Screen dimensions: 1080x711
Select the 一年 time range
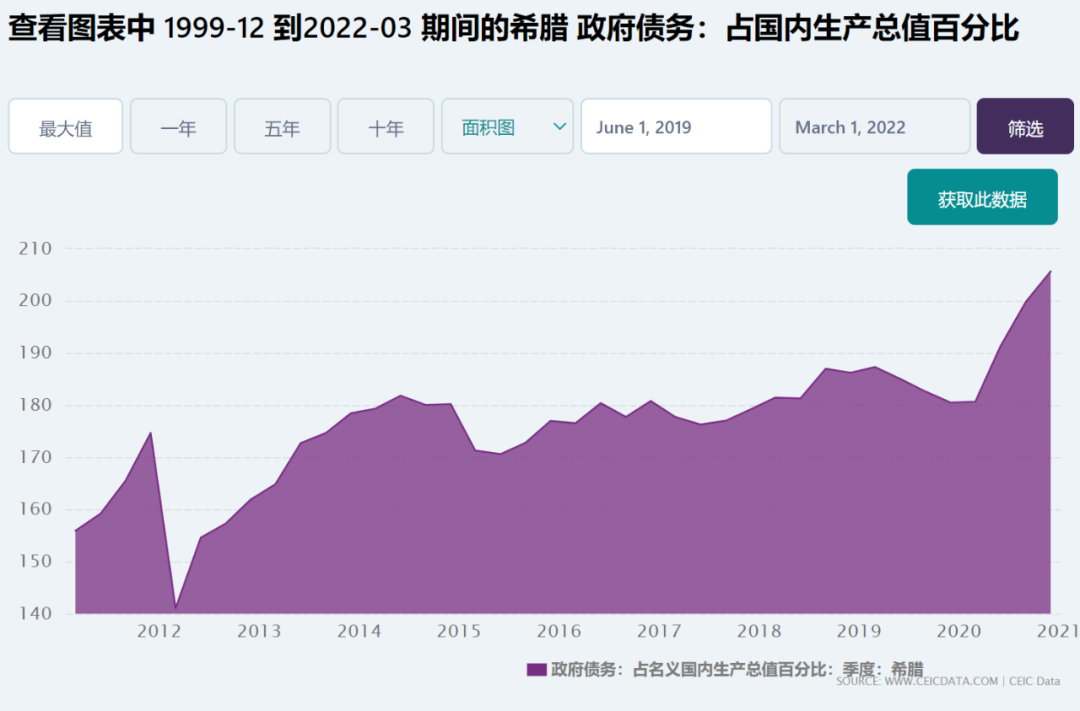pyautogui.click(x=178, y=127)
